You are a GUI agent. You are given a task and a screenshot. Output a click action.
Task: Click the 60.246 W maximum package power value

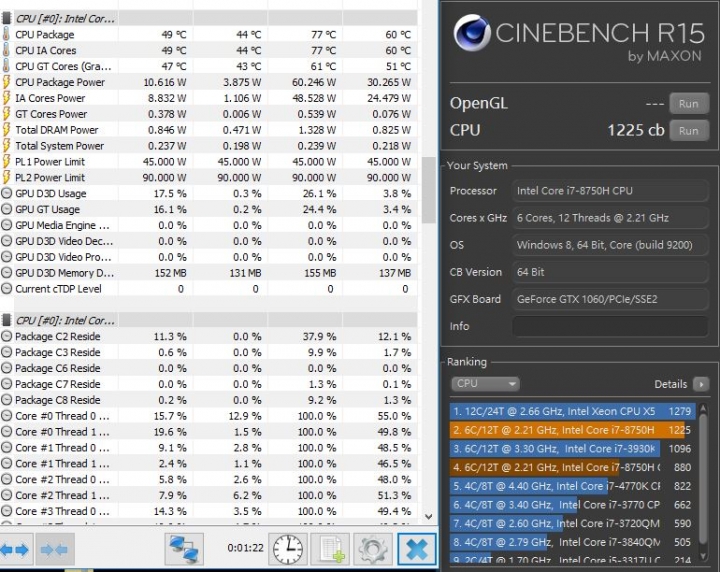click(x=314, y=82)
